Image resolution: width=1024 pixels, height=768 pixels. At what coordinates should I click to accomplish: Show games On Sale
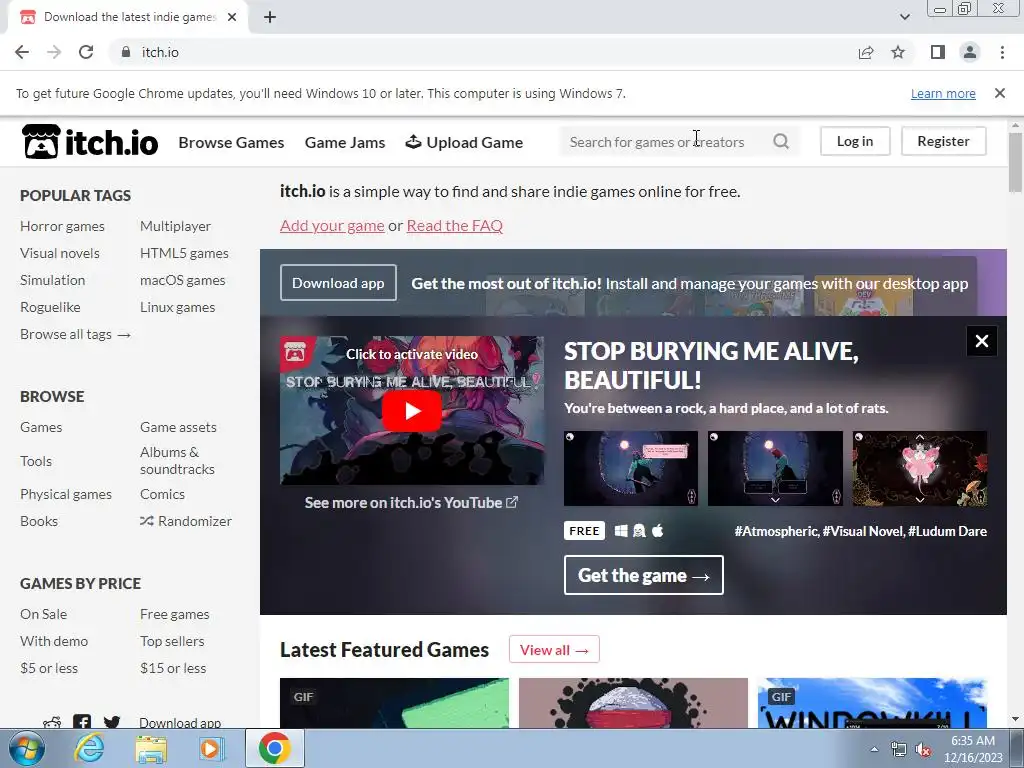pos(43,614)
